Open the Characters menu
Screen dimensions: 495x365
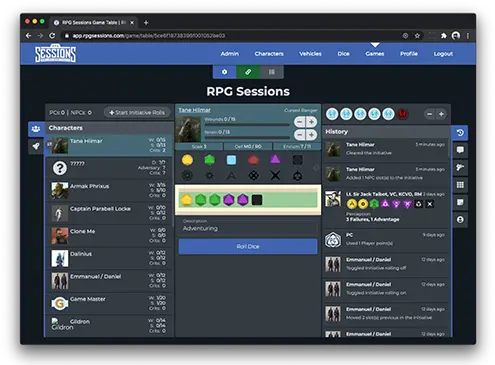tap(269, 54)
